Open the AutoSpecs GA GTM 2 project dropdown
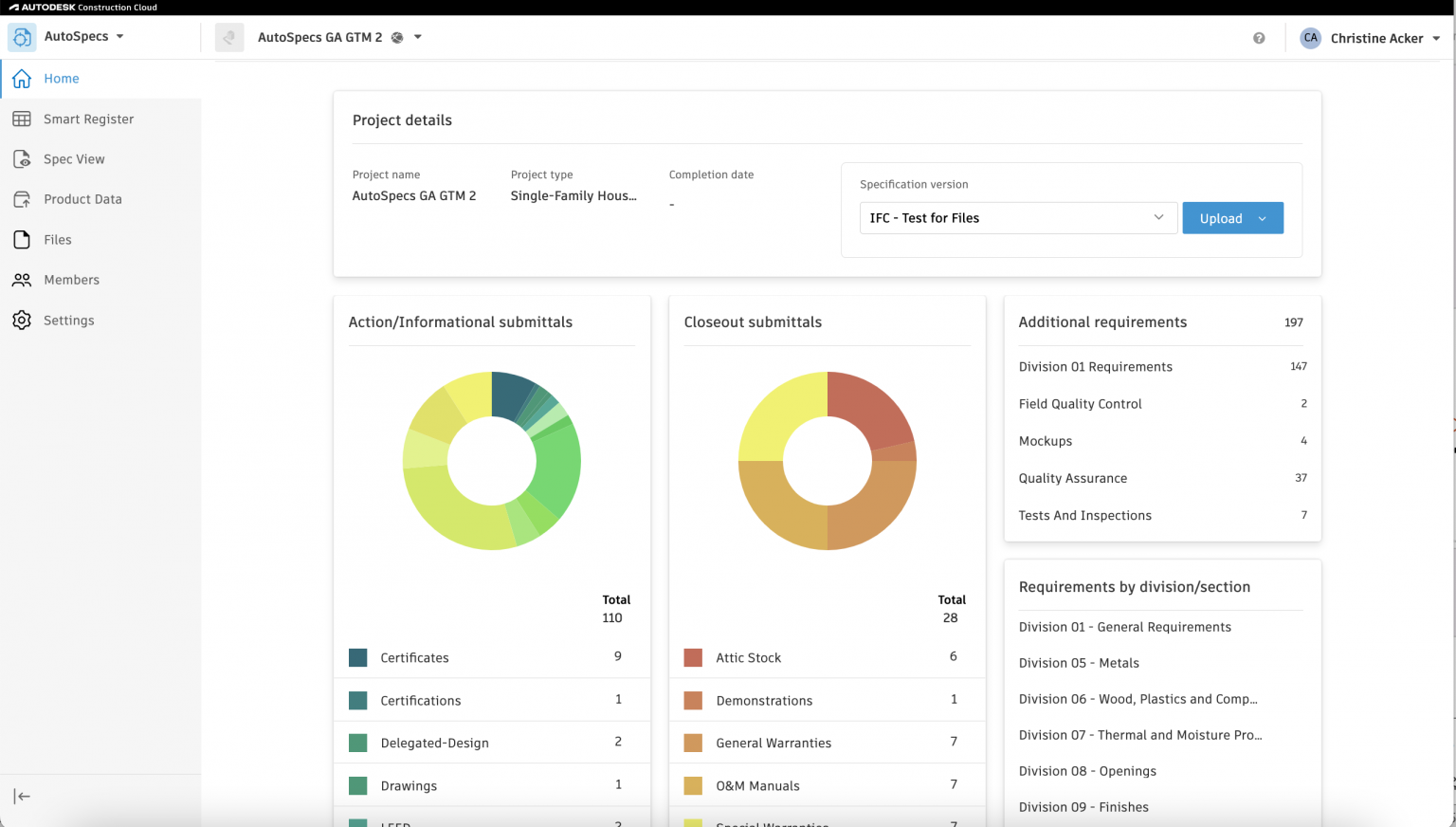The height and width of the screenshot is (827, 1456). click(x=417, y=36)
